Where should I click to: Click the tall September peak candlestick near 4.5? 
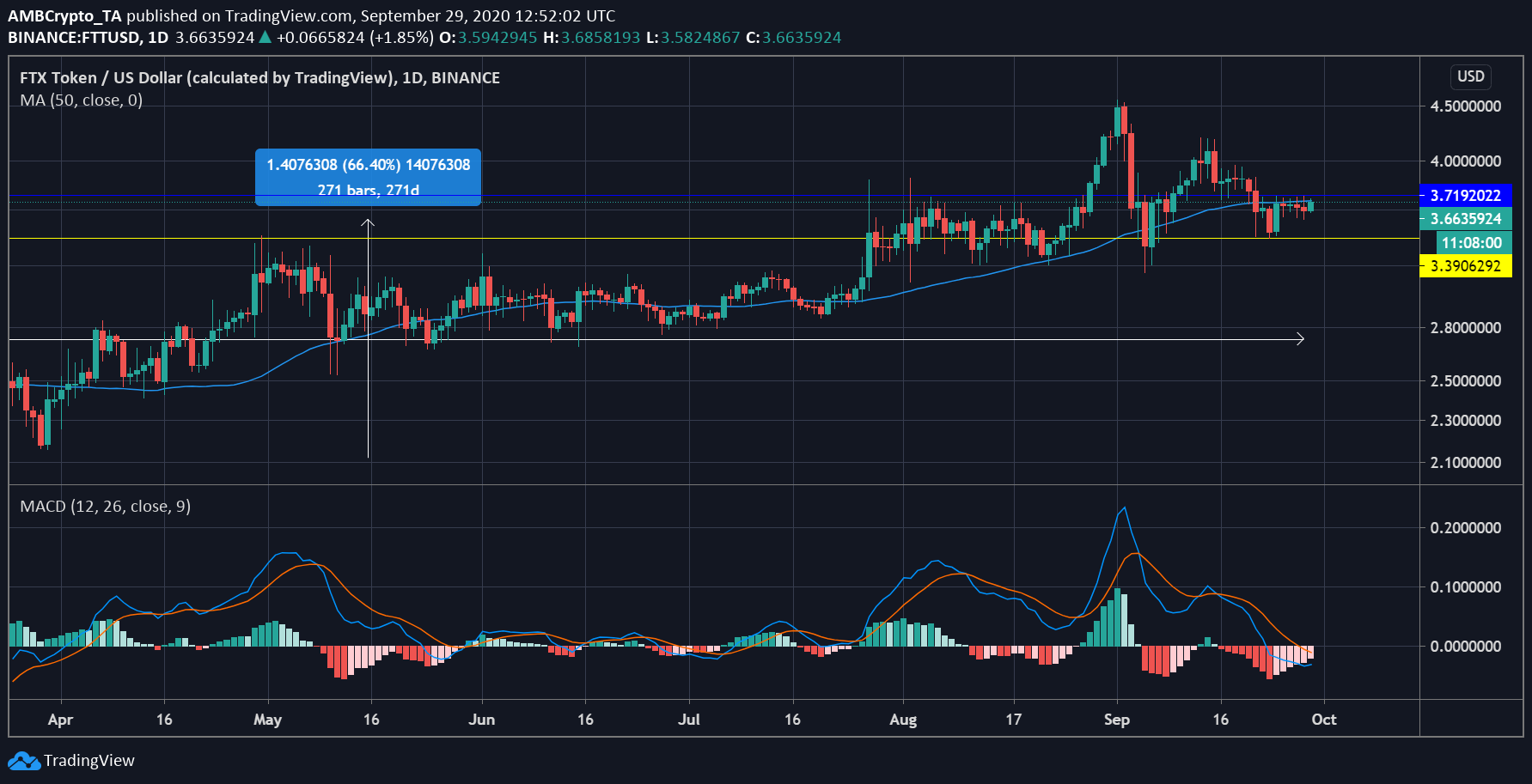click(1118, 120)
